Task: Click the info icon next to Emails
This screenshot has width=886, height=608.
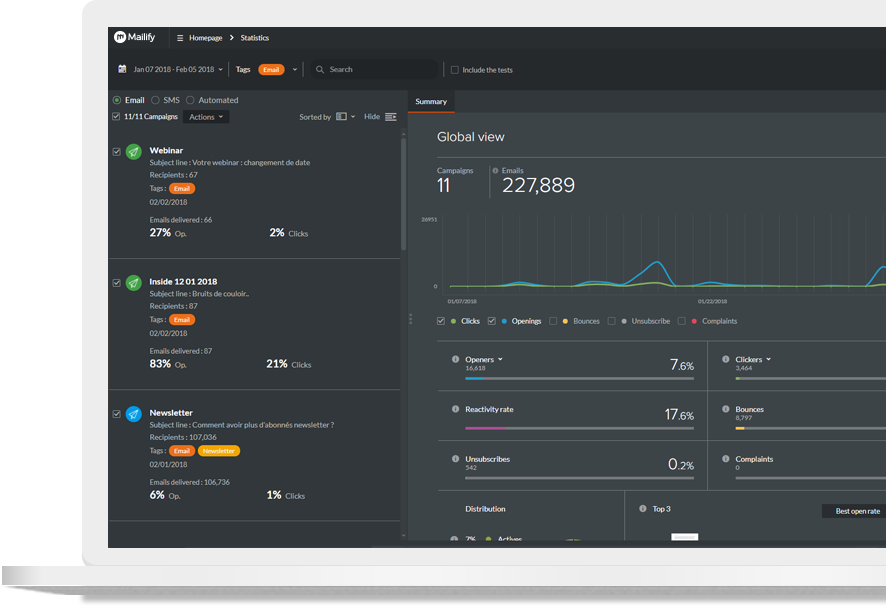Action: pos(496,171)
